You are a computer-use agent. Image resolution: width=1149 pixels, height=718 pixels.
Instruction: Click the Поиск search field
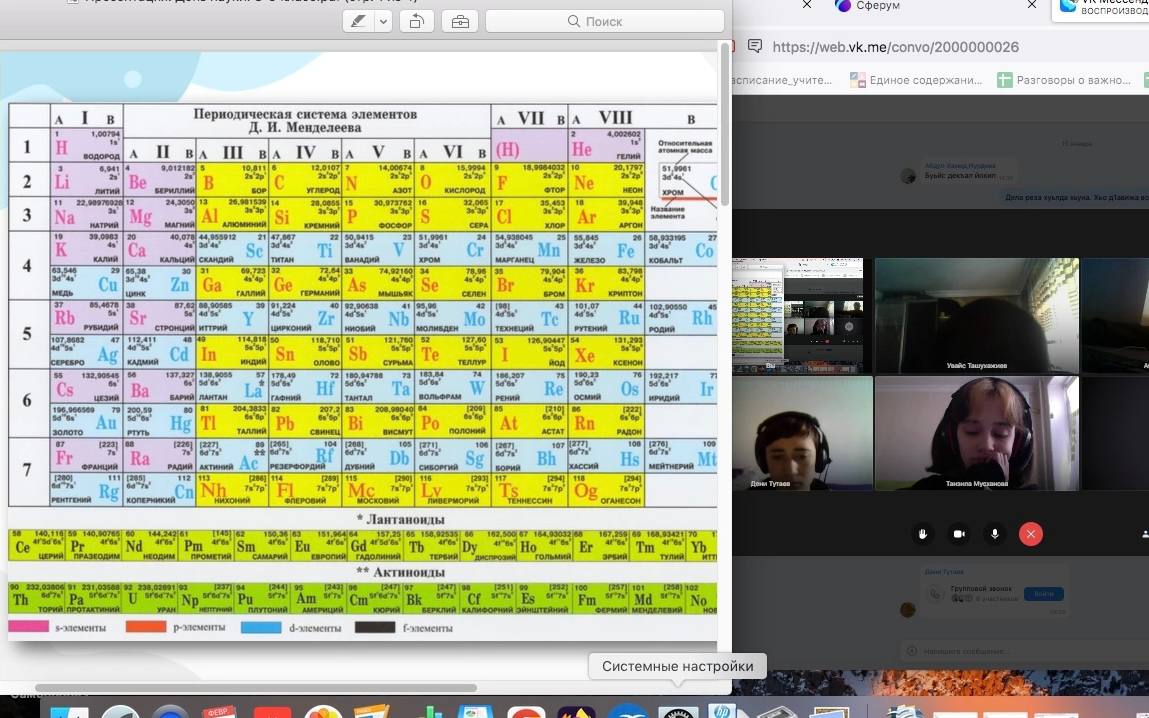[x=604, y=21]
